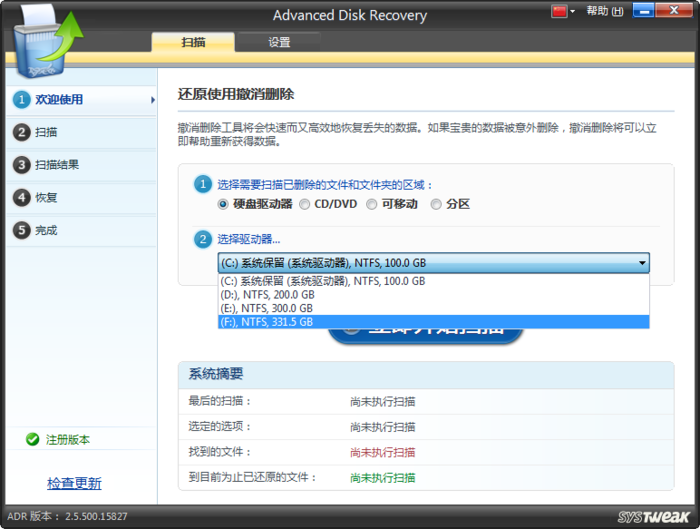Select step 5 完成 in sidebar

coord(81,230)
